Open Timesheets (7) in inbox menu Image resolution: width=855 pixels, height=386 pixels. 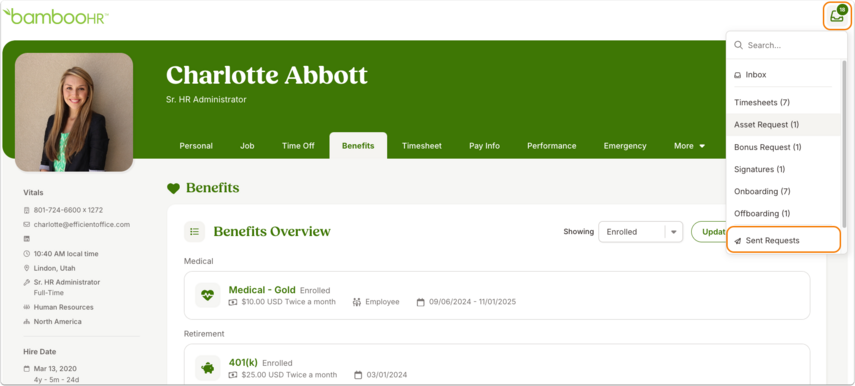click(x=784, y=102)
